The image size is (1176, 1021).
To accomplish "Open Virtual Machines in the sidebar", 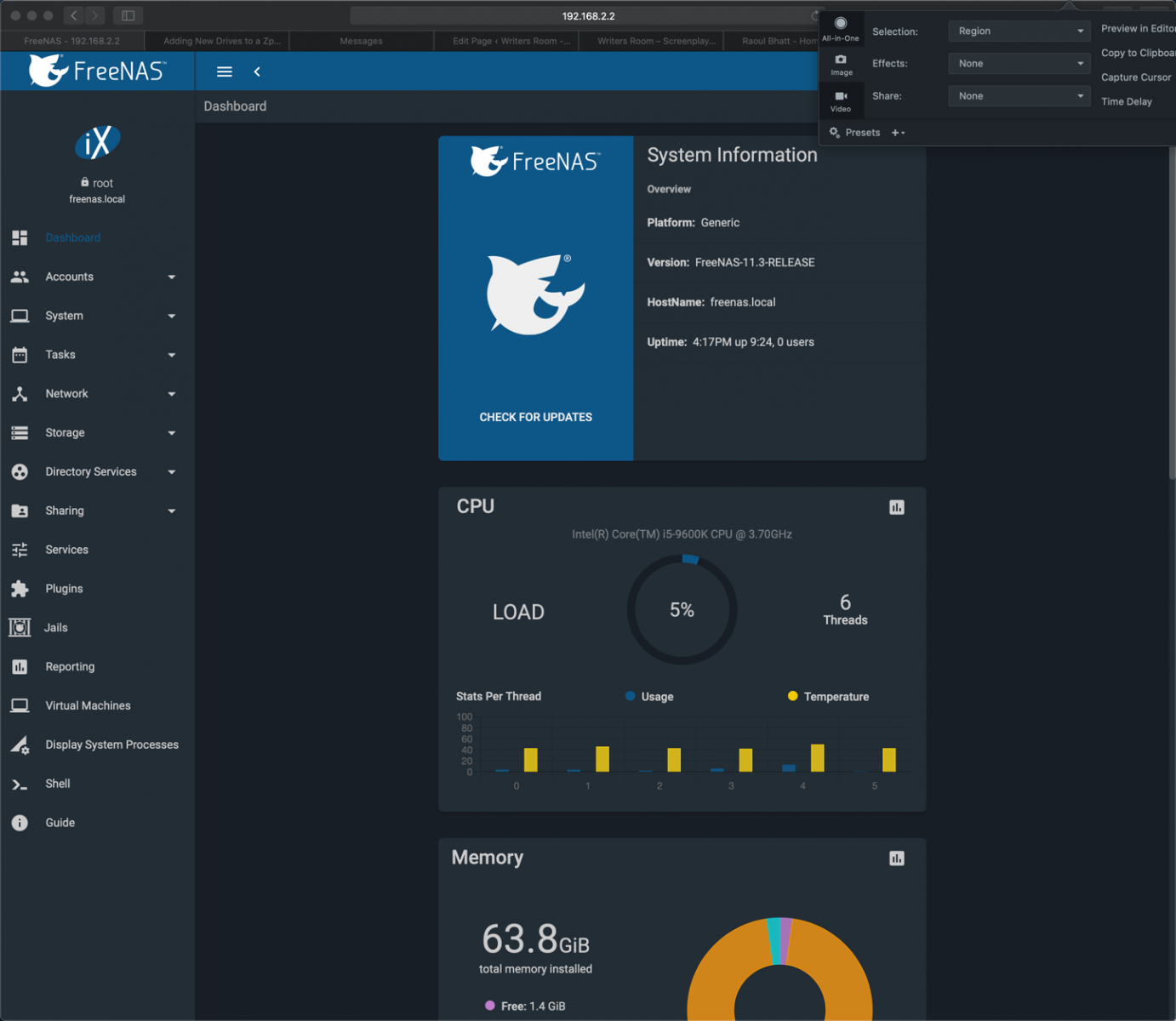I will coord(88,705).
